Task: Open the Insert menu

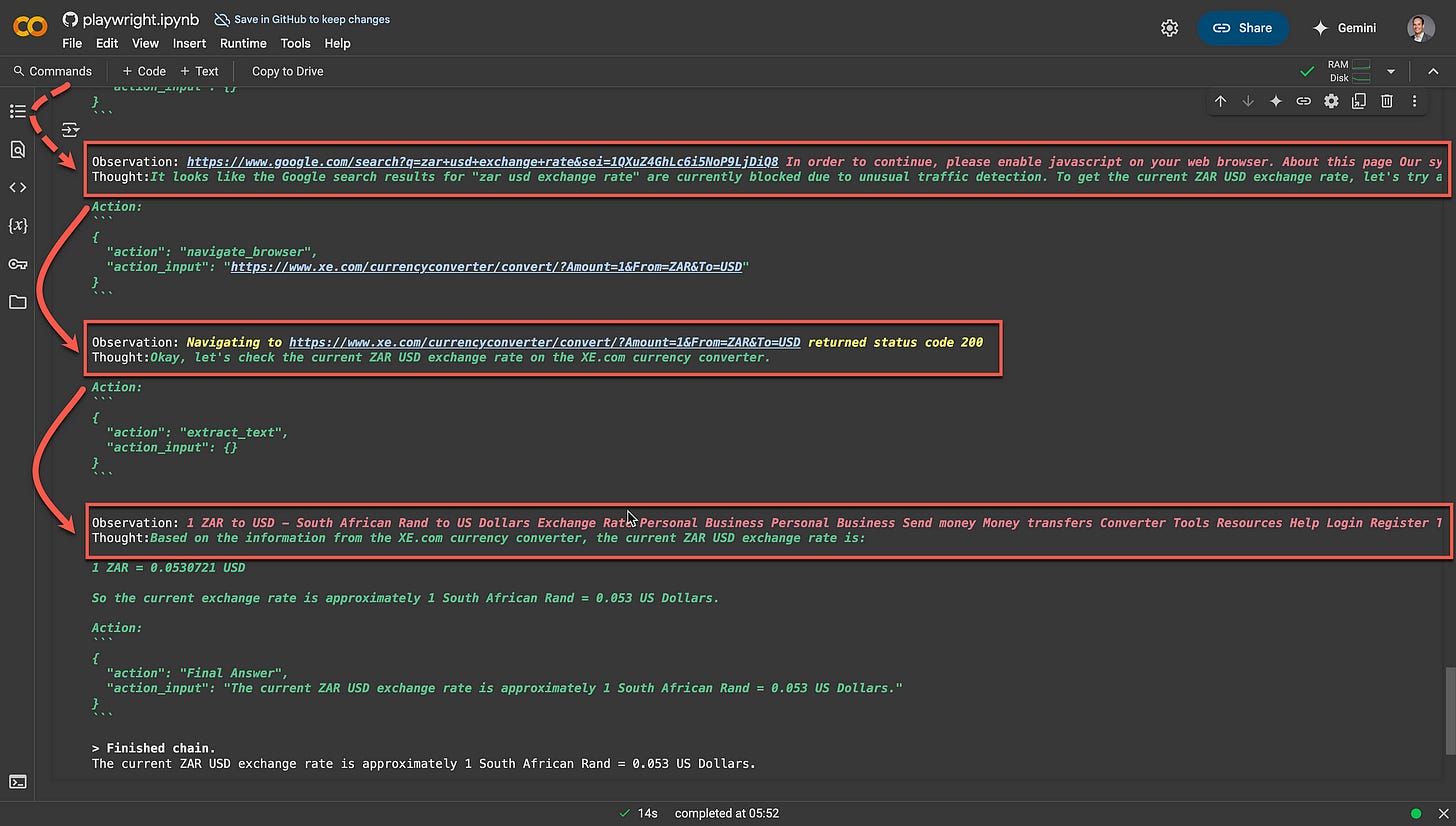Action: [x=189, y=43]
